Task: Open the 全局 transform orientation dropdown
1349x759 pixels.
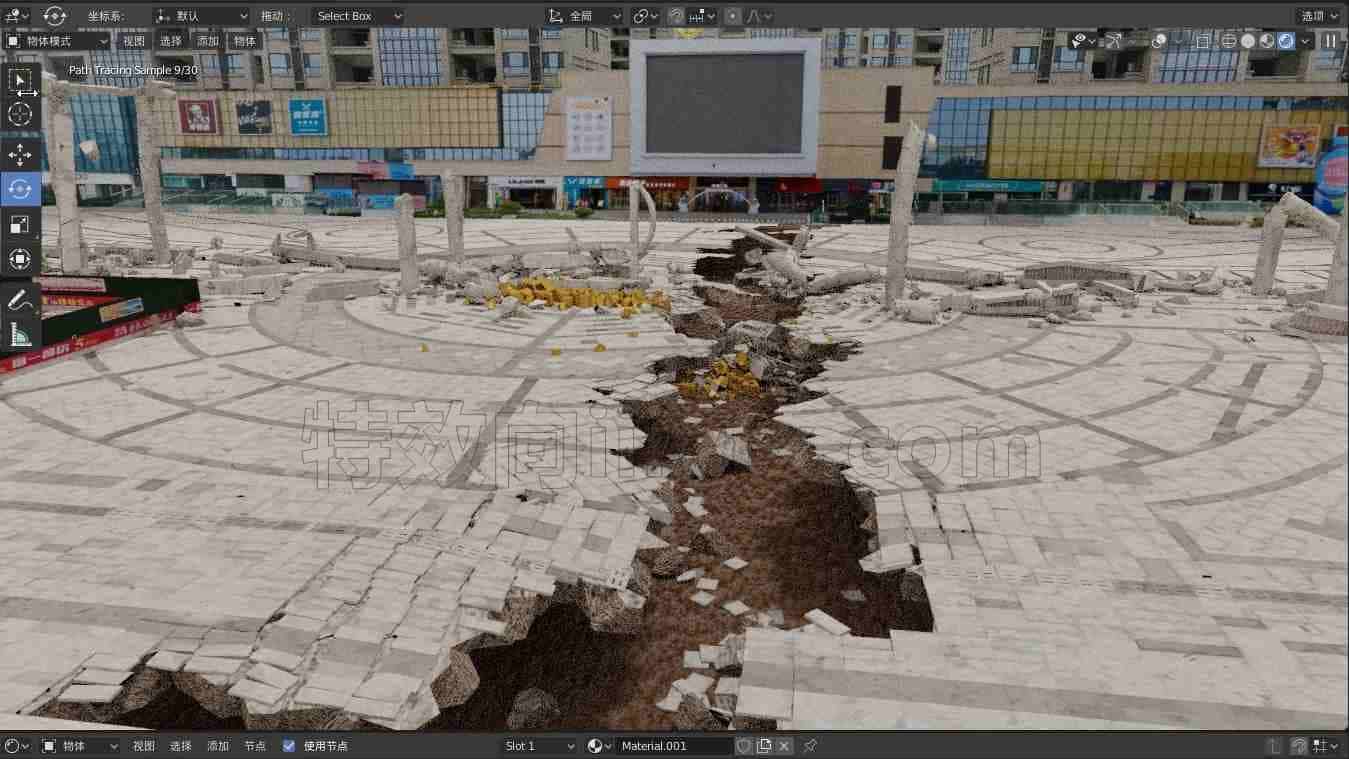Action: coord(585,16)
